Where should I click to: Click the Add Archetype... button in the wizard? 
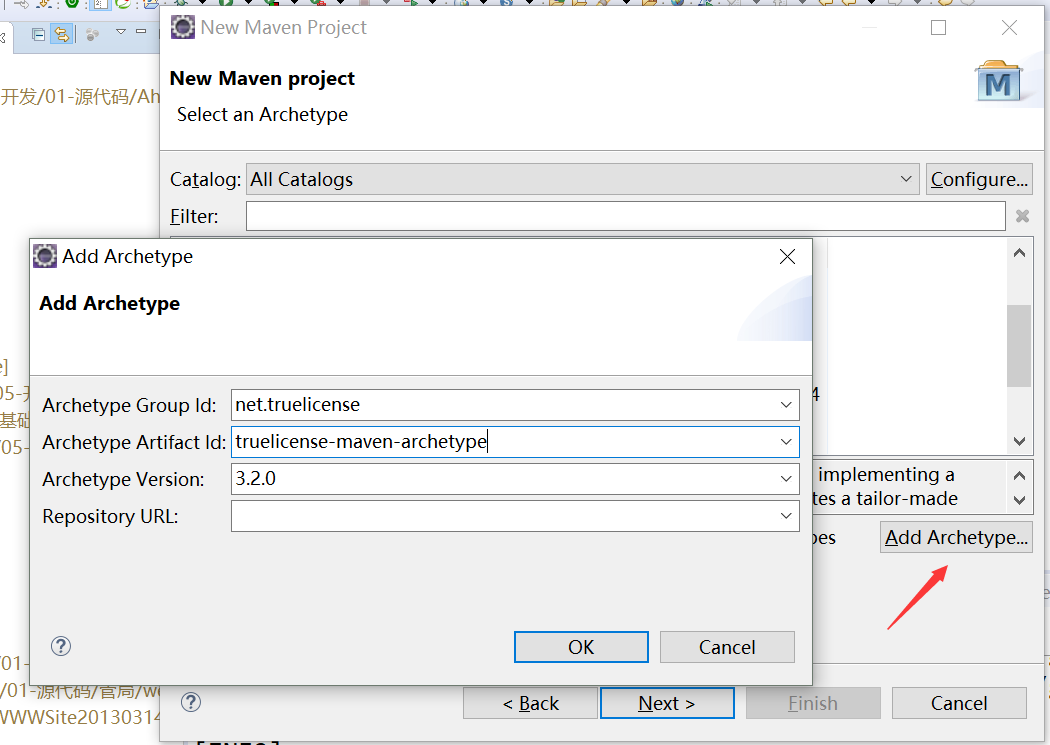(956, 537)
